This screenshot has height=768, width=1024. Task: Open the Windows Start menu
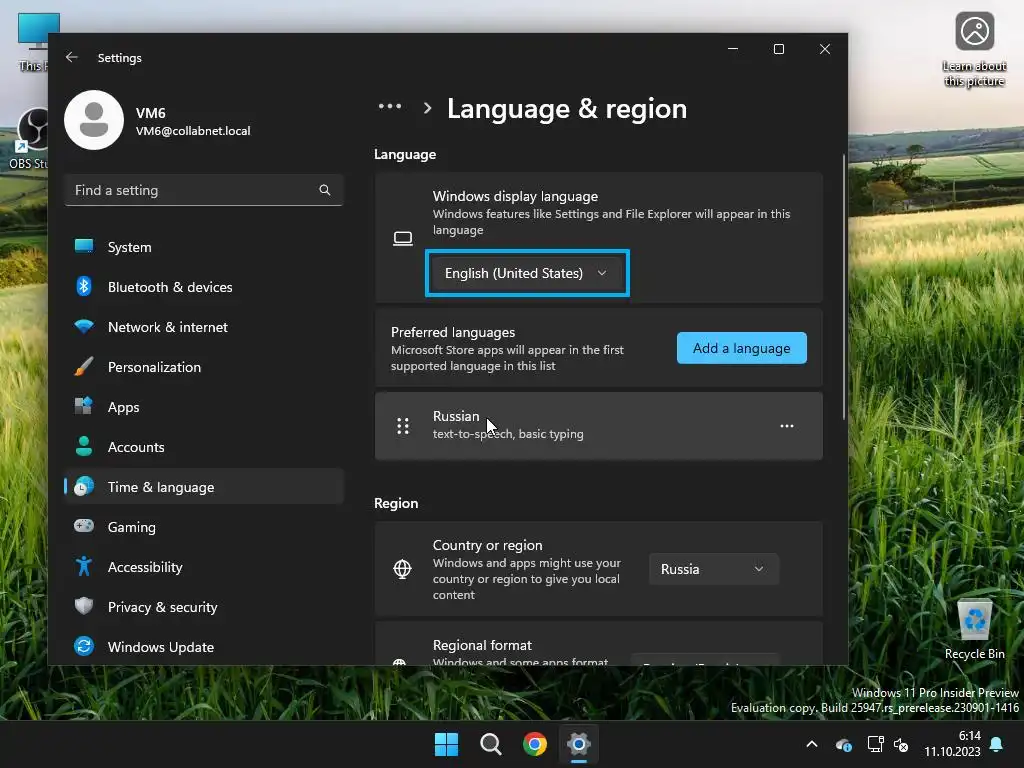click(447, 744)
